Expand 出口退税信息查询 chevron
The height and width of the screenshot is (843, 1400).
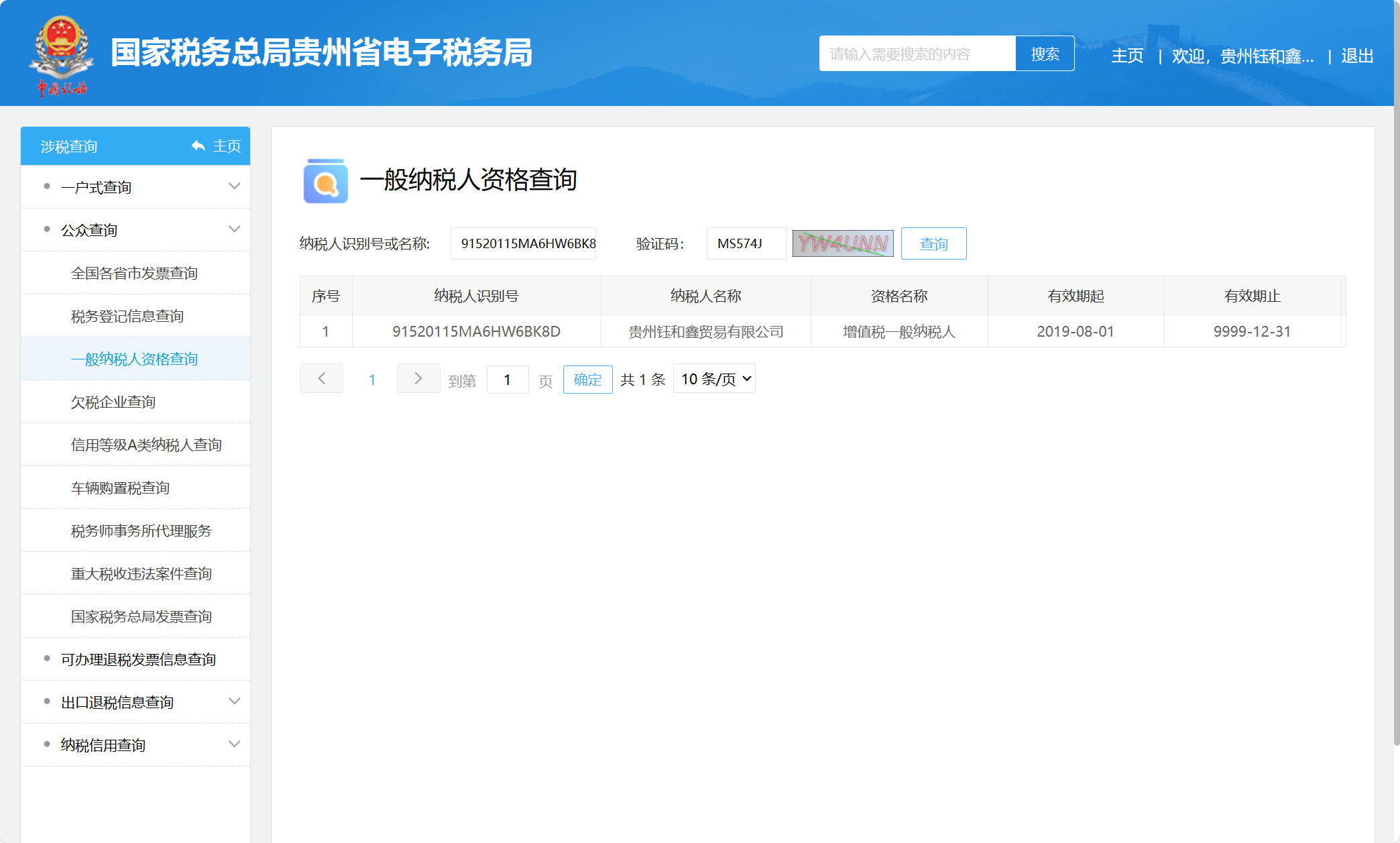[234, 701]
